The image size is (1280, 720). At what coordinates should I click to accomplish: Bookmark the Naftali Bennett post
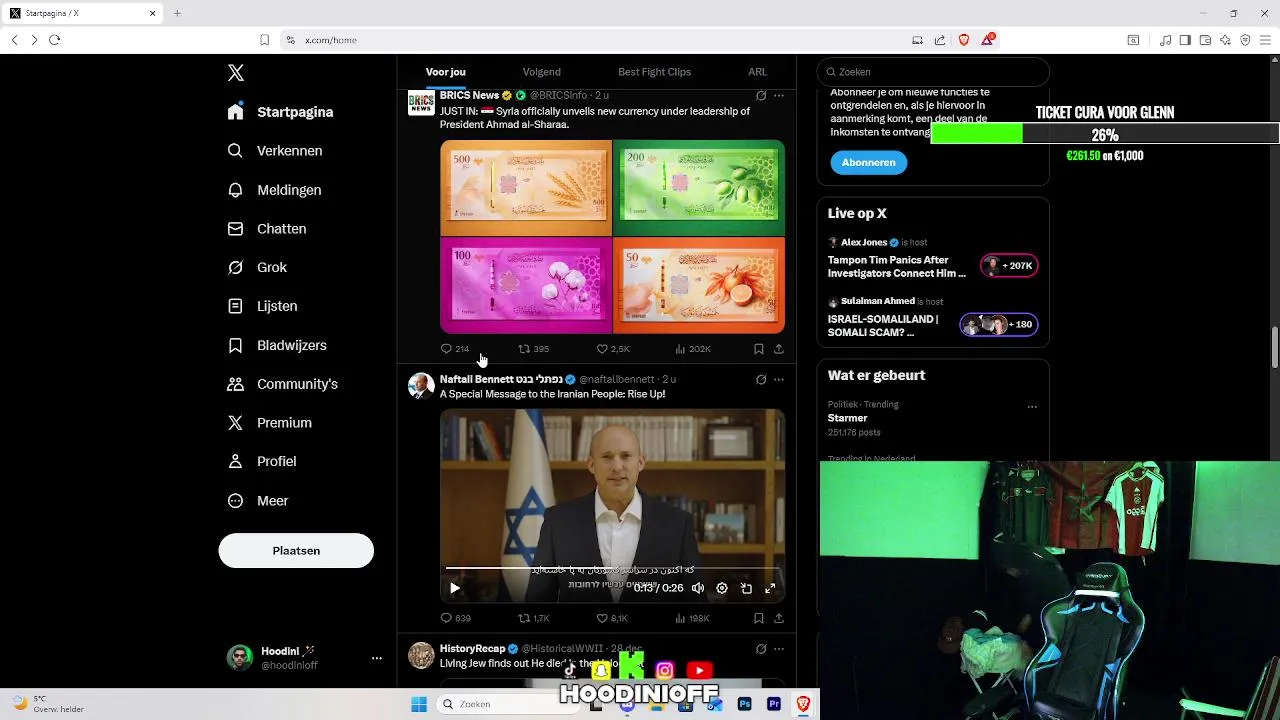tap(758, 619)
